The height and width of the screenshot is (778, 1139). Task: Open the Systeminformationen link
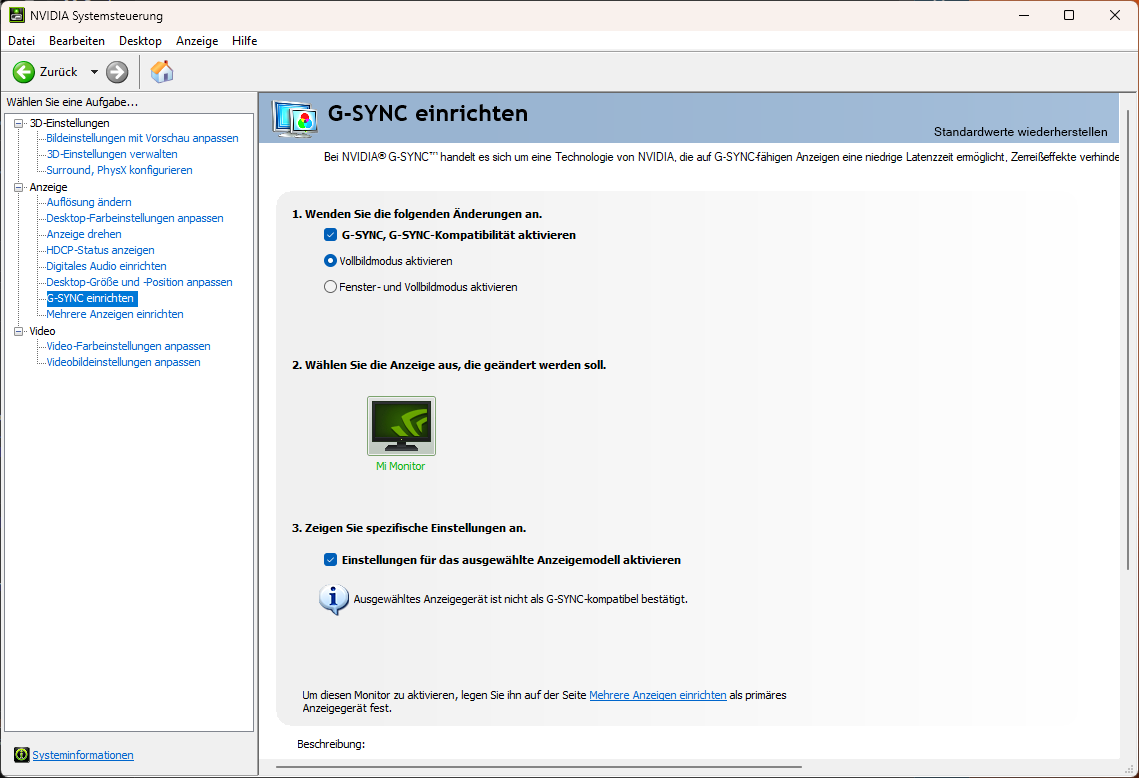pos(83,755)
